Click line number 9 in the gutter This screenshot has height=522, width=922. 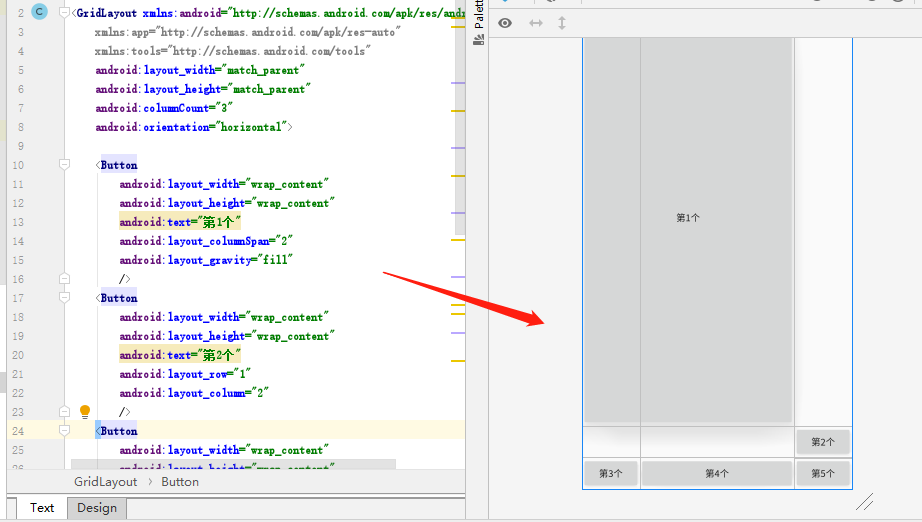point(21,146)
